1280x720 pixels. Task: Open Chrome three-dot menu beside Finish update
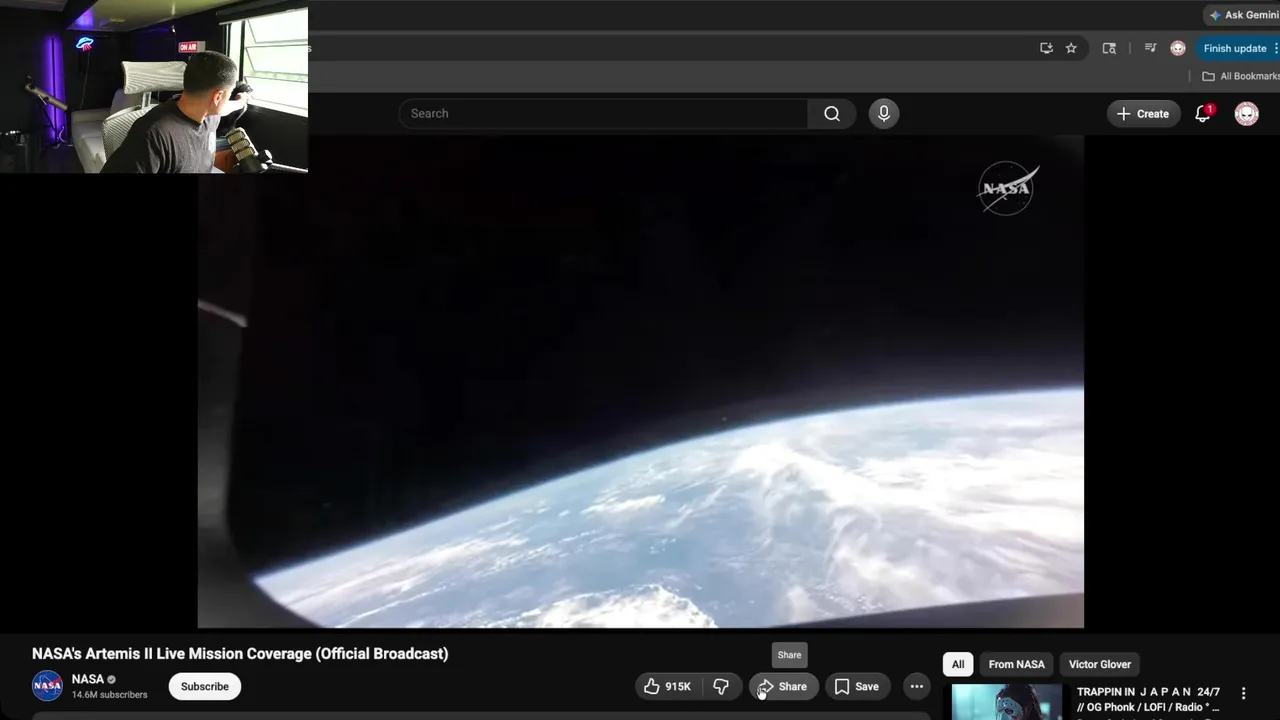(x=1275, y=48)
